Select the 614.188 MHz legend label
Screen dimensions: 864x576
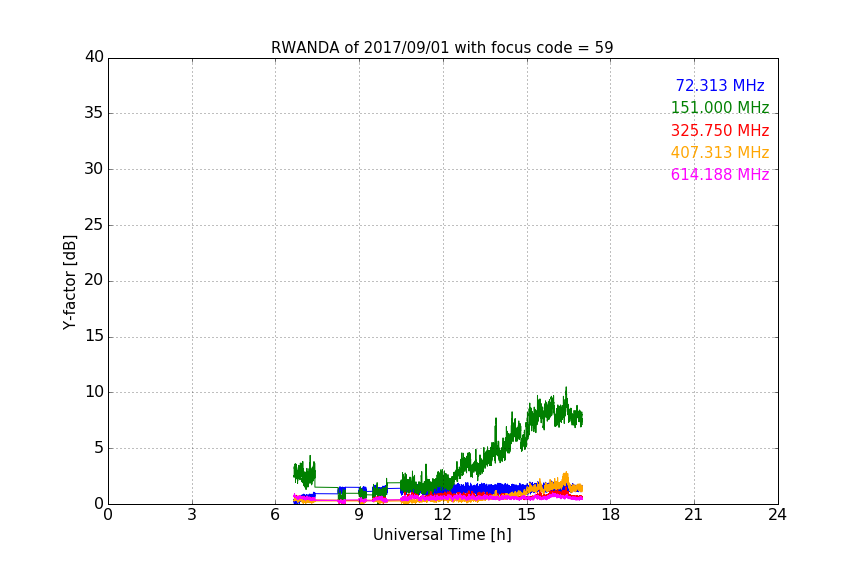pyautogui.click(x=720, y=175)
